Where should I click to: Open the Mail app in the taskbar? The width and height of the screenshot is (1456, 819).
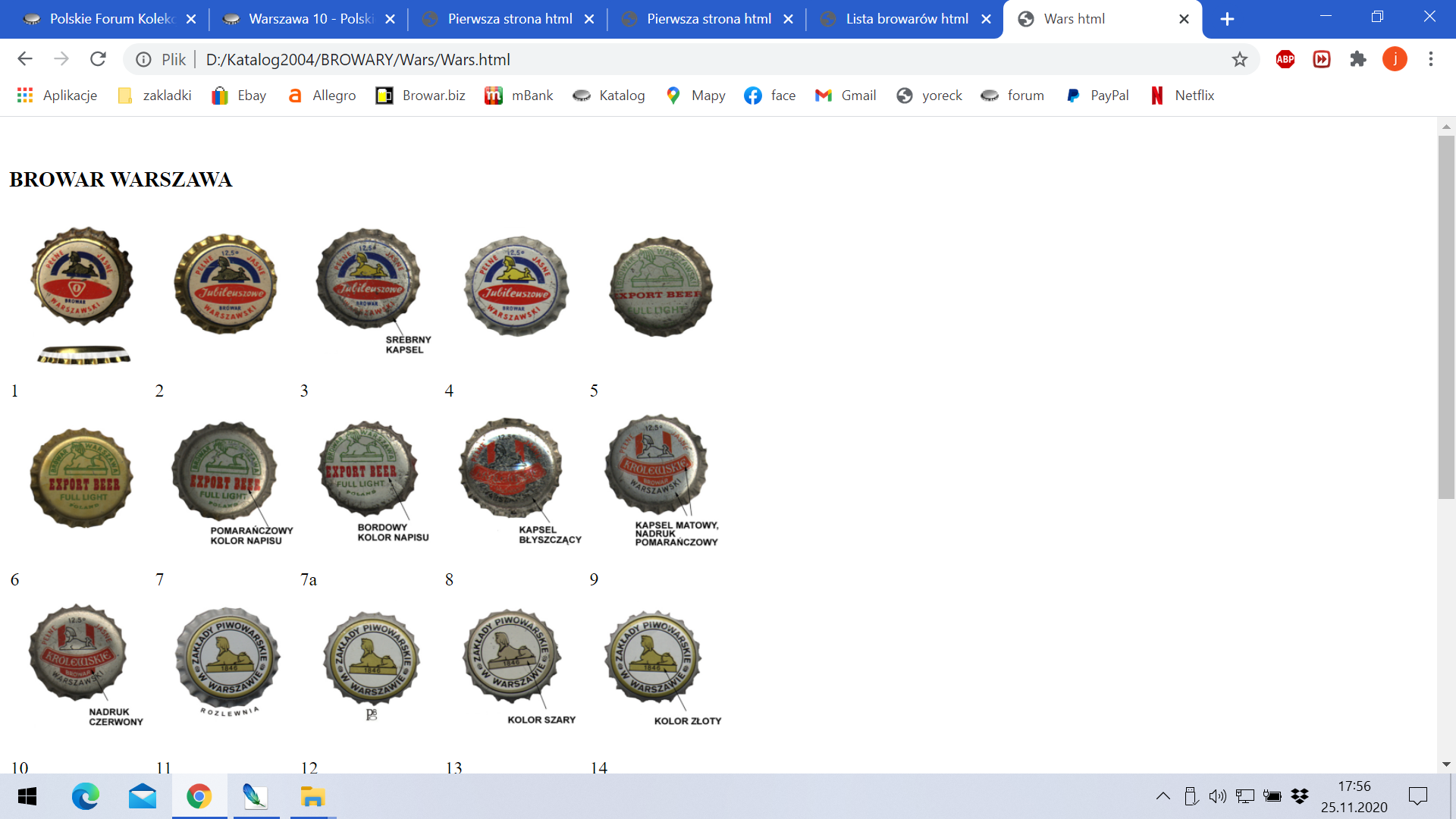tap(142, 796)
